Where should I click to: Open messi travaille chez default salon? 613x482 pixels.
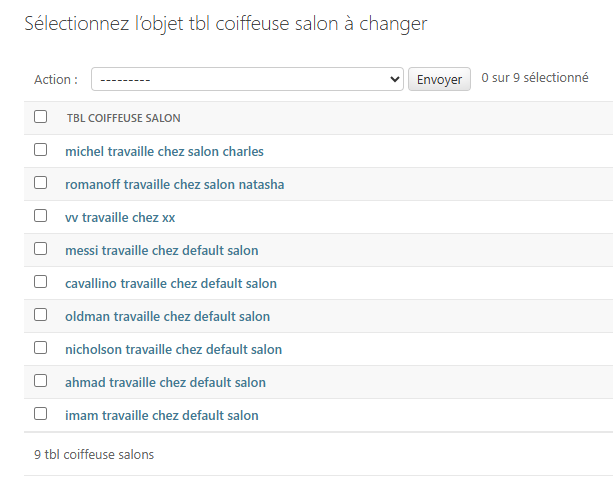(x=161, y=250)
